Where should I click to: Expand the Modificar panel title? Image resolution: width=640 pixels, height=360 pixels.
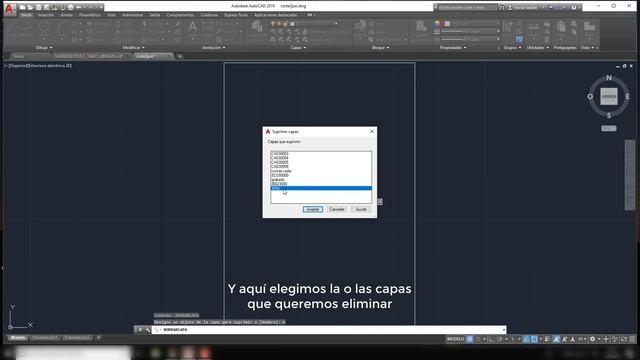(134, 48)
